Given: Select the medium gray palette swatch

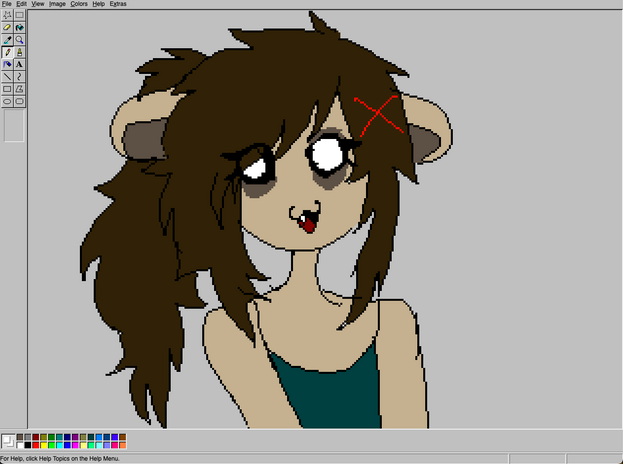Looking at the screenshot, I should pos(28,437).
